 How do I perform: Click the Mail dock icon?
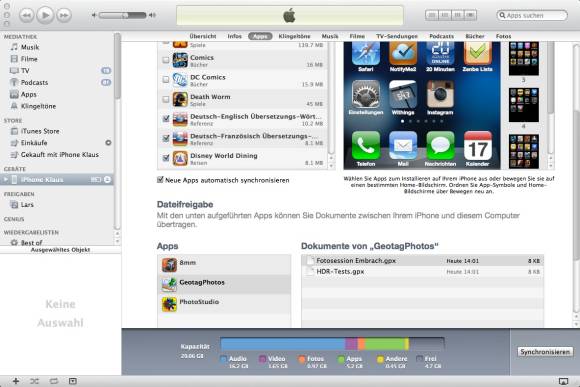[x=403, y=145]
